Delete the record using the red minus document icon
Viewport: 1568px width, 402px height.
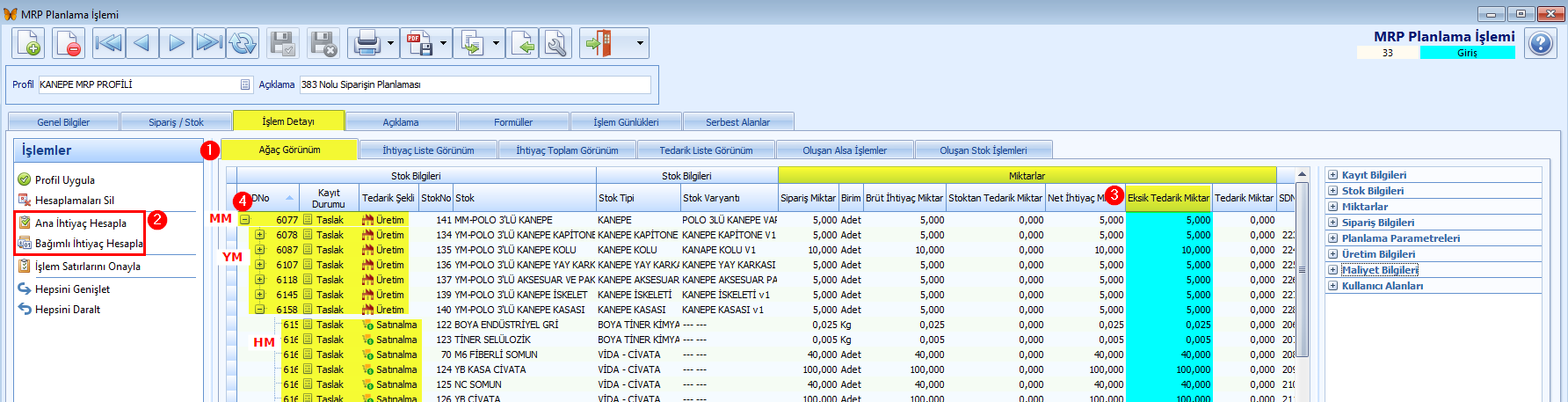(69, 43)
